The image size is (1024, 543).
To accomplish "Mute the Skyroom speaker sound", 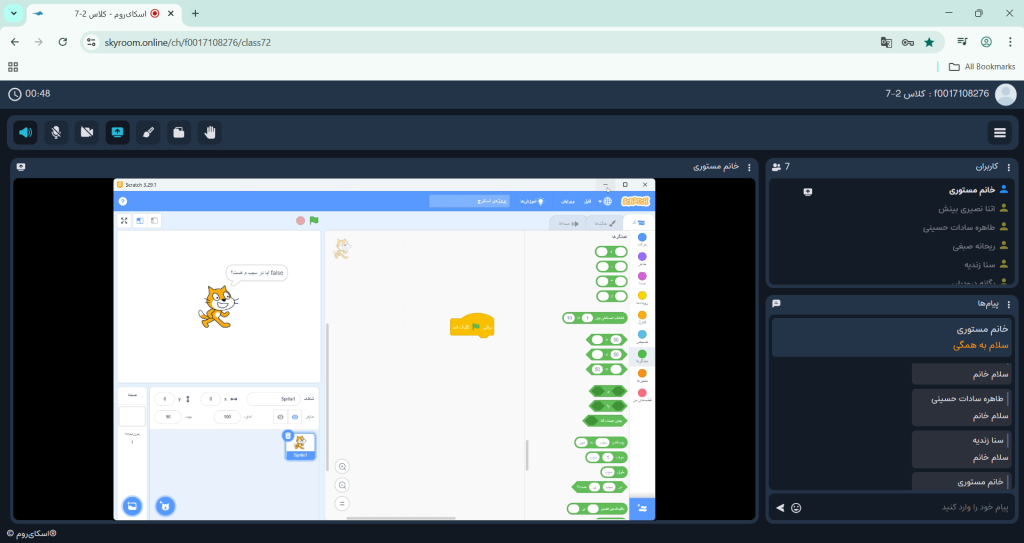I will (x=26, y=132).
